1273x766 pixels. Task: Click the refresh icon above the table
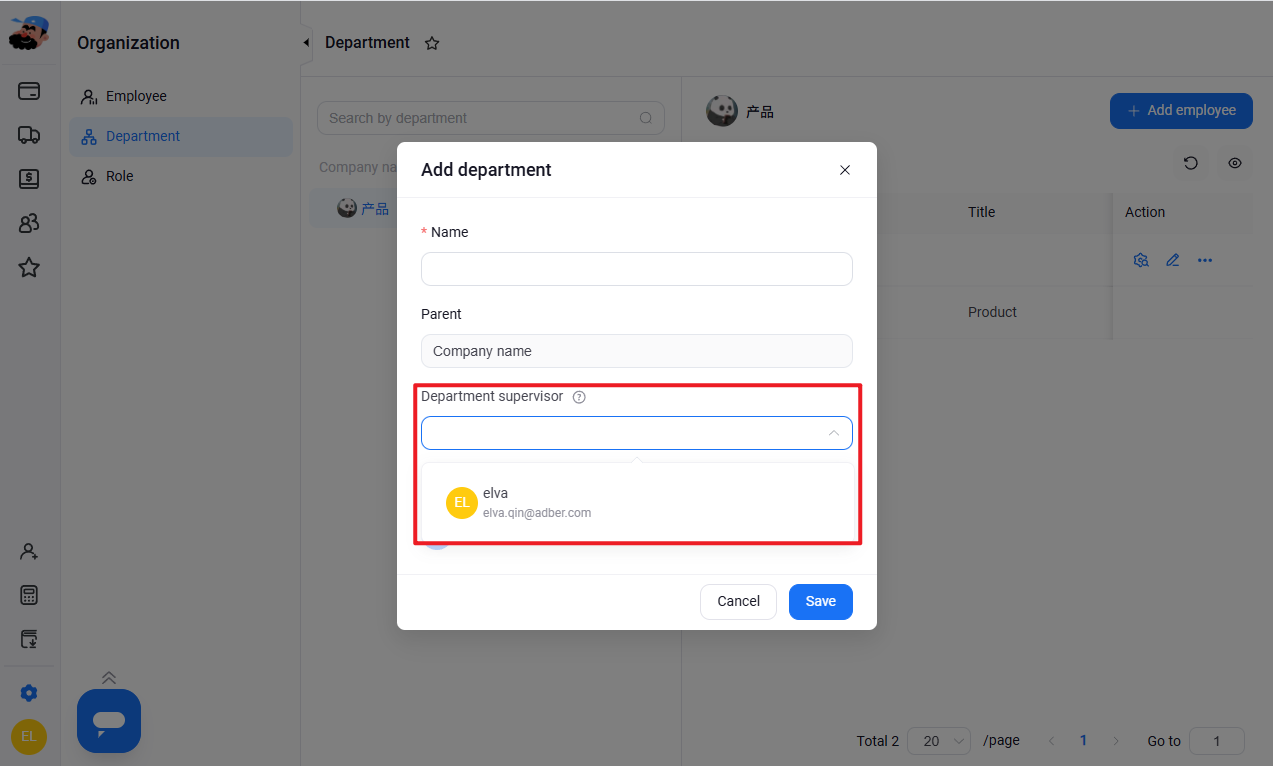(x=1191, y=163)
